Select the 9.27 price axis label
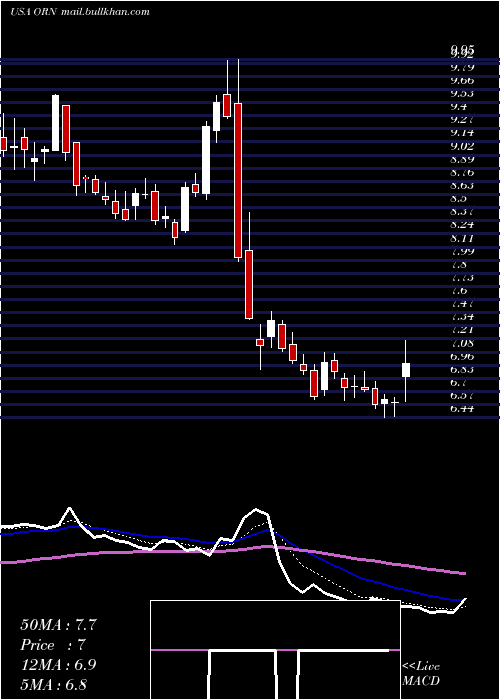 (x=462, y=120)
